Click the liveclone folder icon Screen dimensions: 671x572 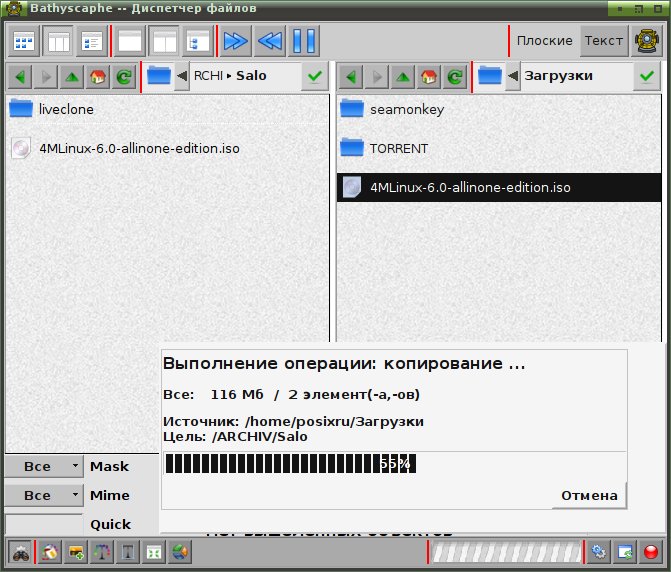pos(21,108)
